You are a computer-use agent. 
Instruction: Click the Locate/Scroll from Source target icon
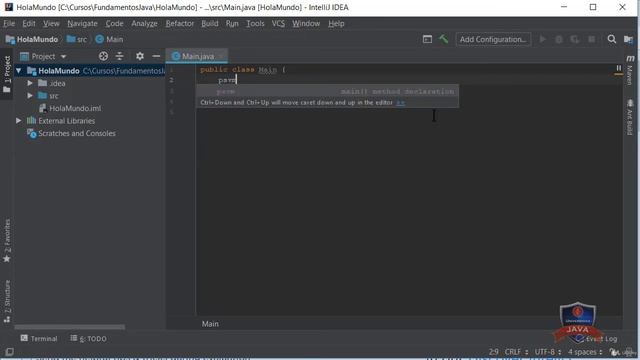click(103, 56)
